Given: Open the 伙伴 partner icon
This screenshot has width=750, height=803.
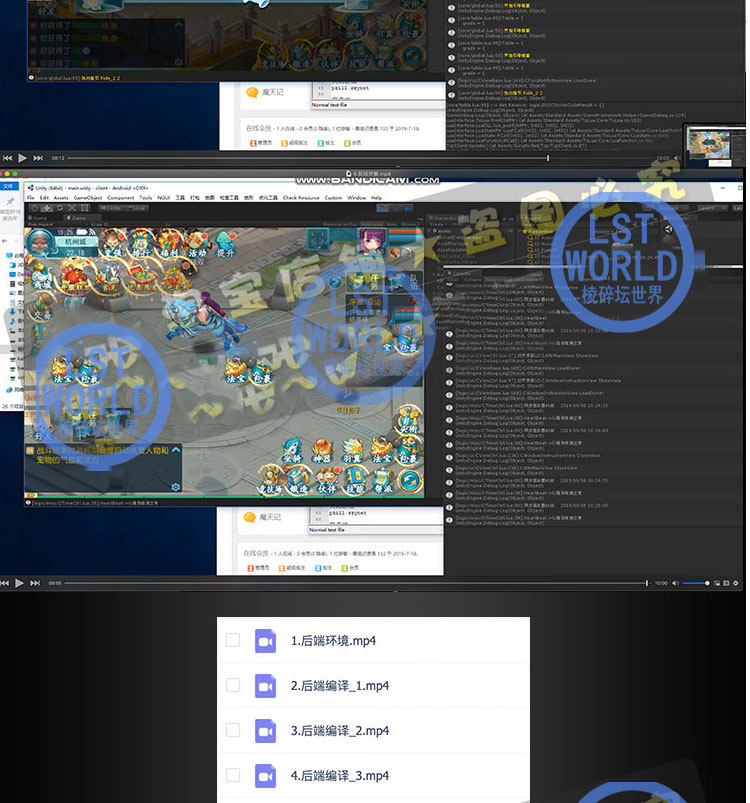Looking at the screenshot, I should click(x=327, y=480).
